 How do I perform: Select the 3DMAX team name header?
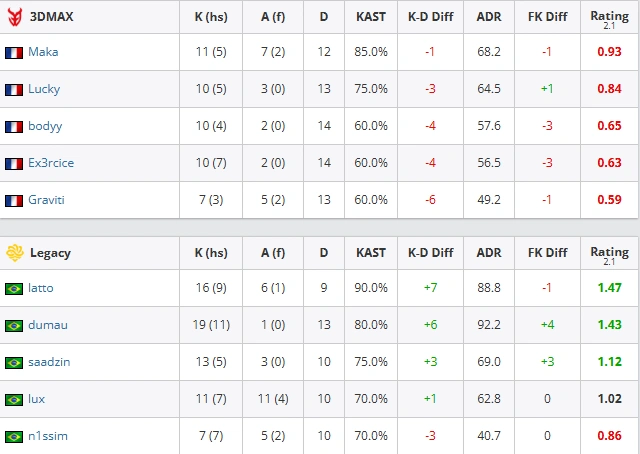51,17
